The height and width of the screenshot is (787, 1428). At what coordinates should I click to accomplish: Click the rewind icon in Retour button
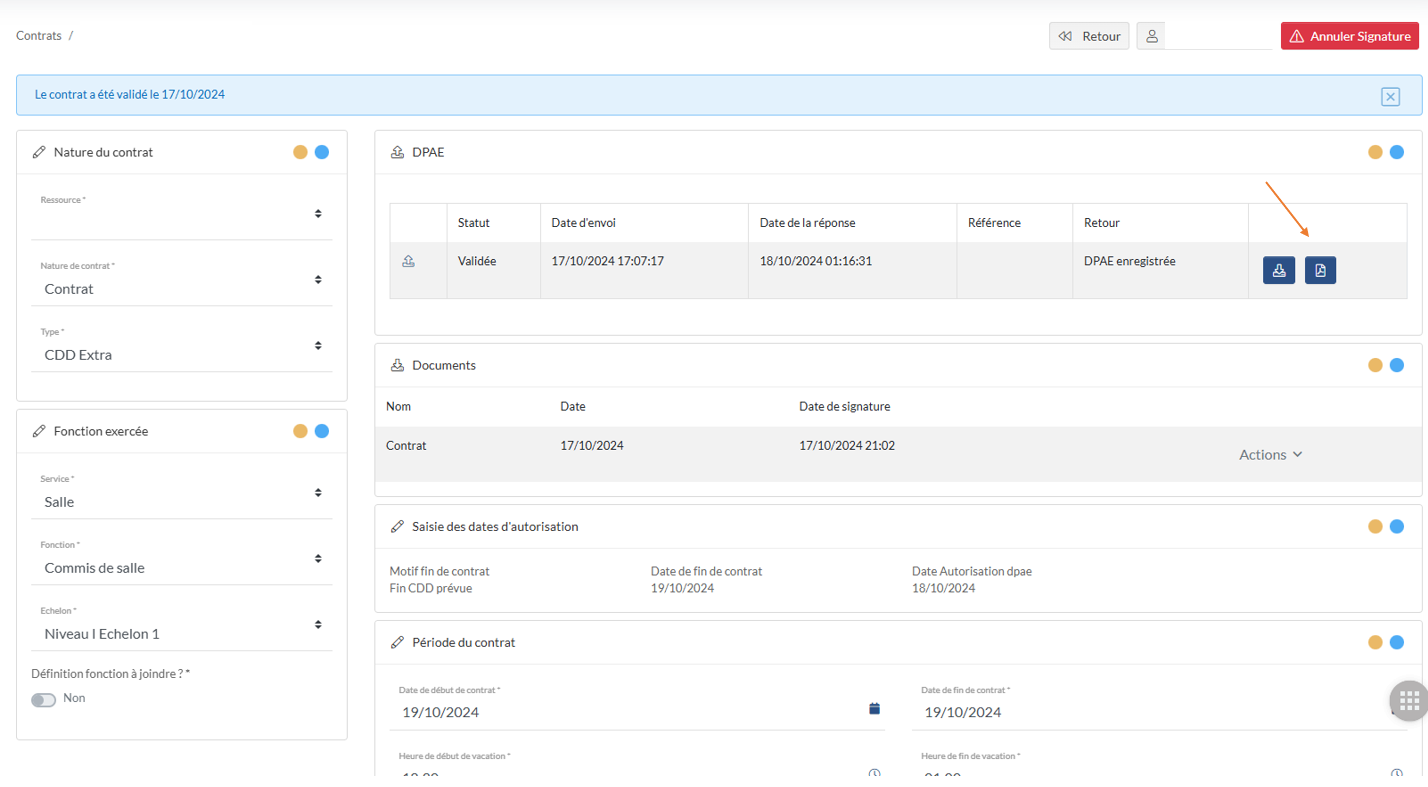[1065, 36]
